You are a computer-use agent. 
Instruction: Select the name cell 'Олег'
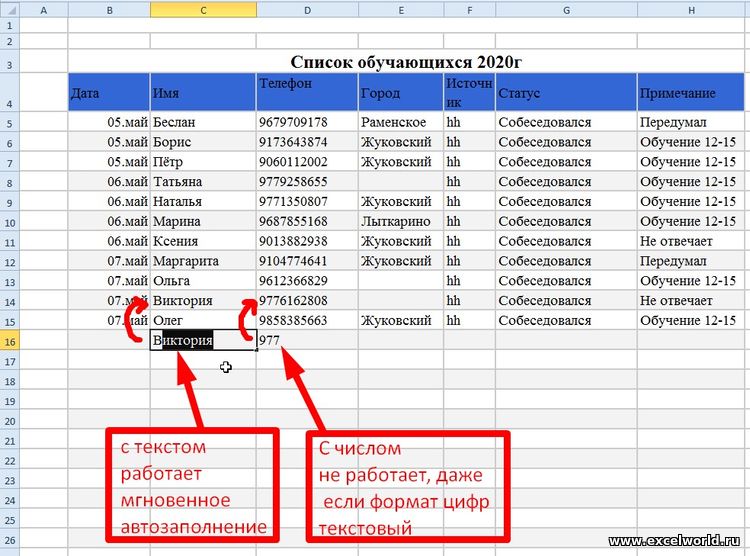click(x=203, y=321)
